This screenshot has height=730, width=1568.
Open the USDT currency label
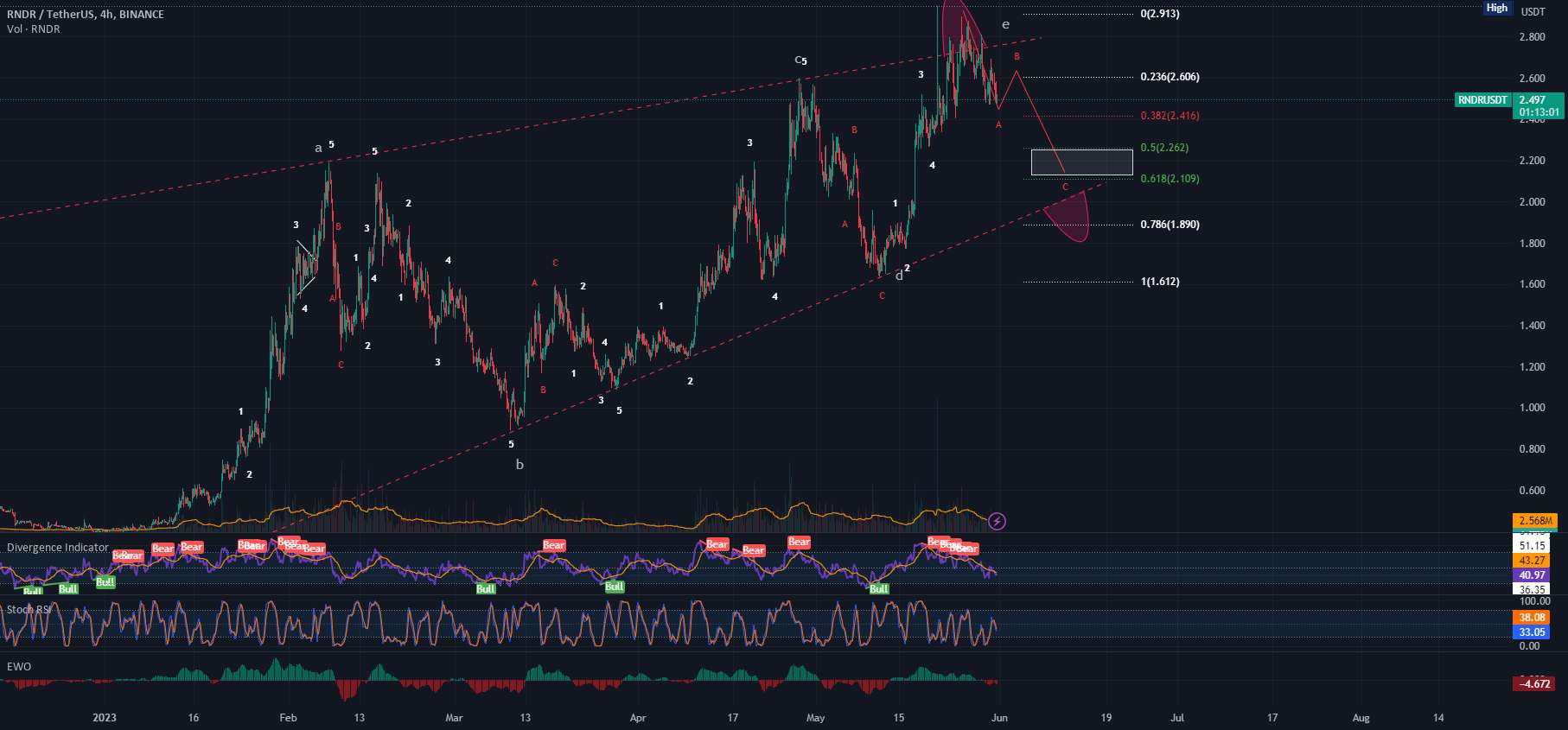pos(1533,12)
